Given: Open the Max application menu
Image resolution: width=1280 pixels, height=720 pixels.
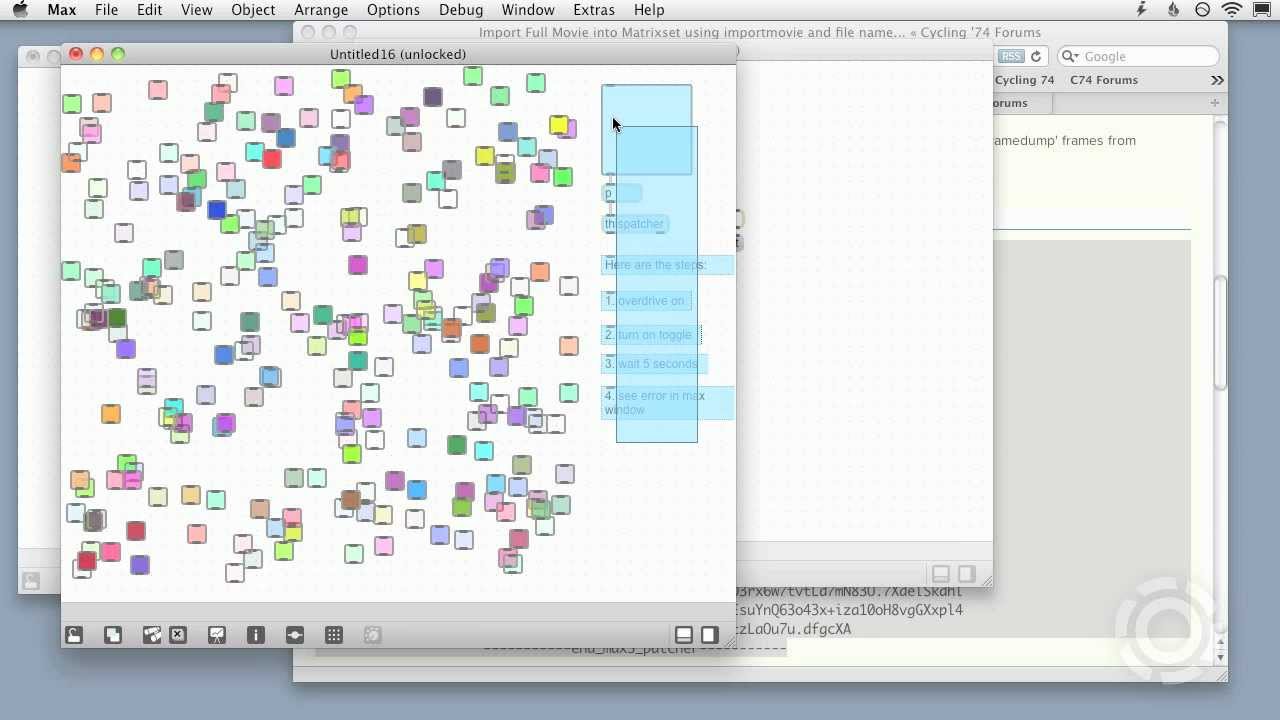Looking at the screenshot, I should [62, 10].
